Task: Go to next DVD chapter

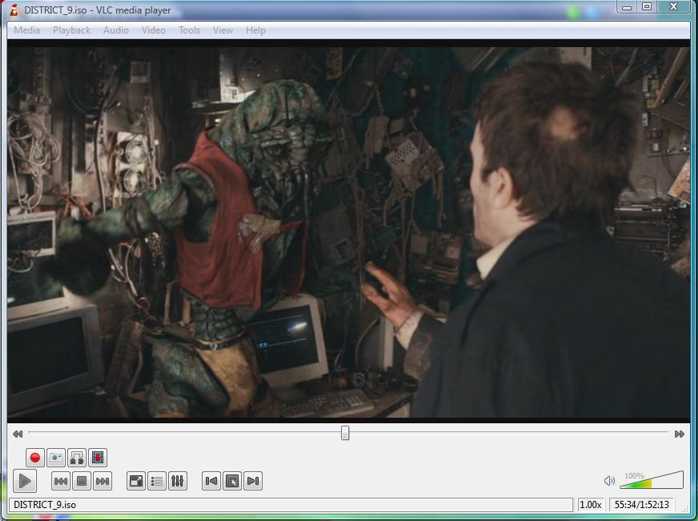Action: pyautogui.click(x=253, y=481)
